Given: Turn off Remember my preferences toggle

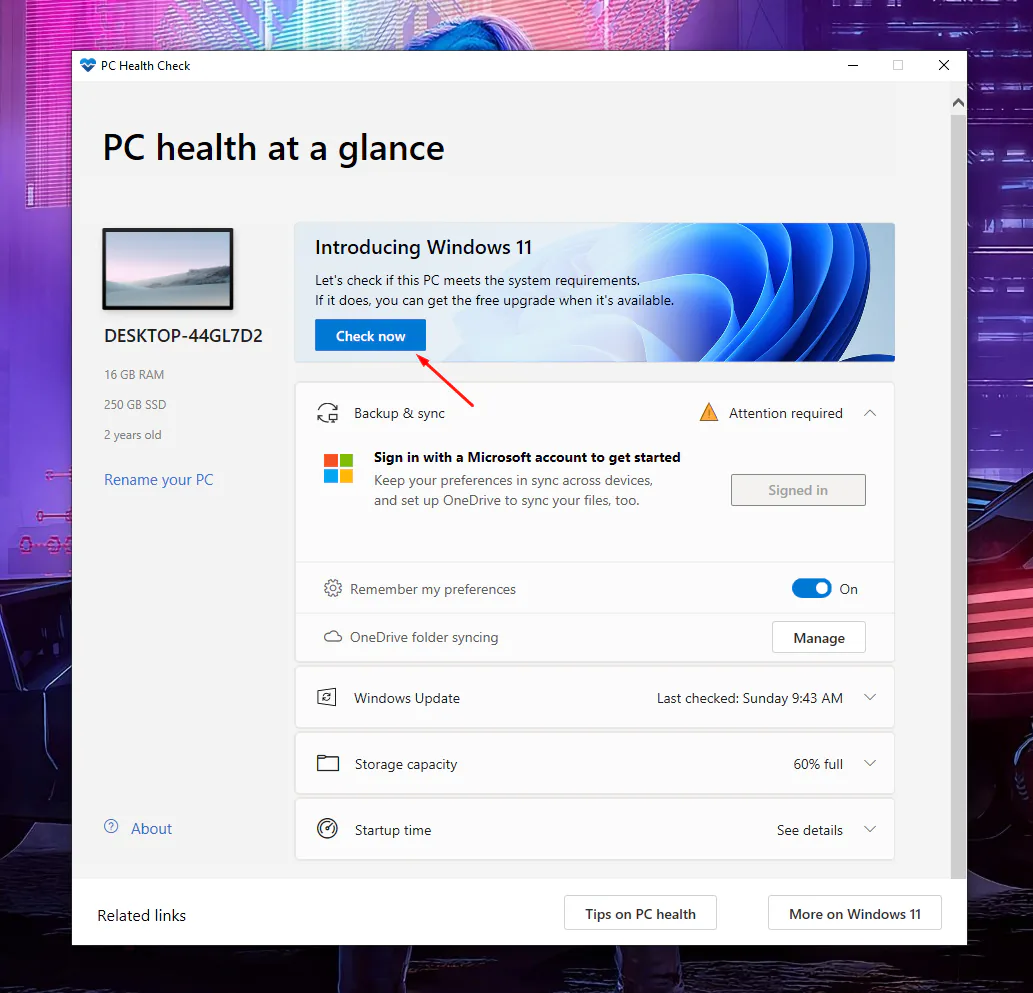Looking at the screenshot, I should tap(812, 588).
